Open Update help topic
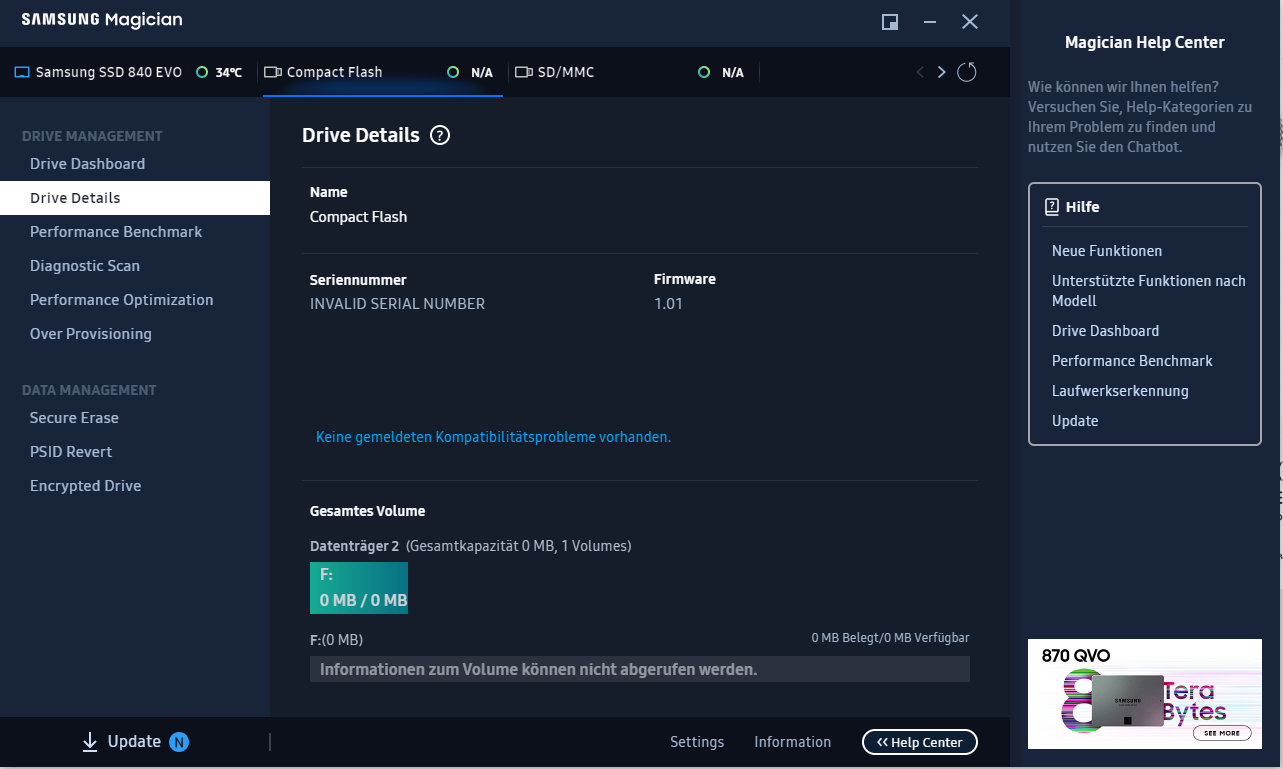This screenshot has width=1283, height=769. tap(1075, 421)
